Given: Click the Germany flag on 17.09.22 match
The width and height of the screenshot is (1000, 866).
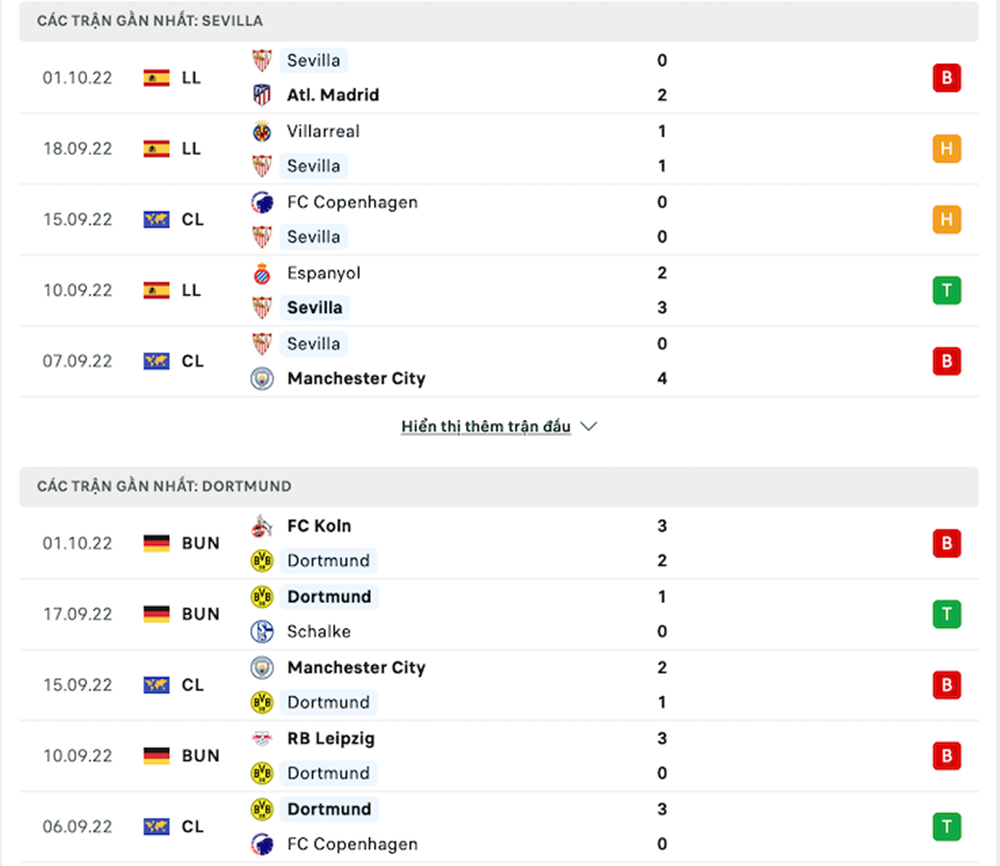Looking at the screenshot, I should coord(156,614).
